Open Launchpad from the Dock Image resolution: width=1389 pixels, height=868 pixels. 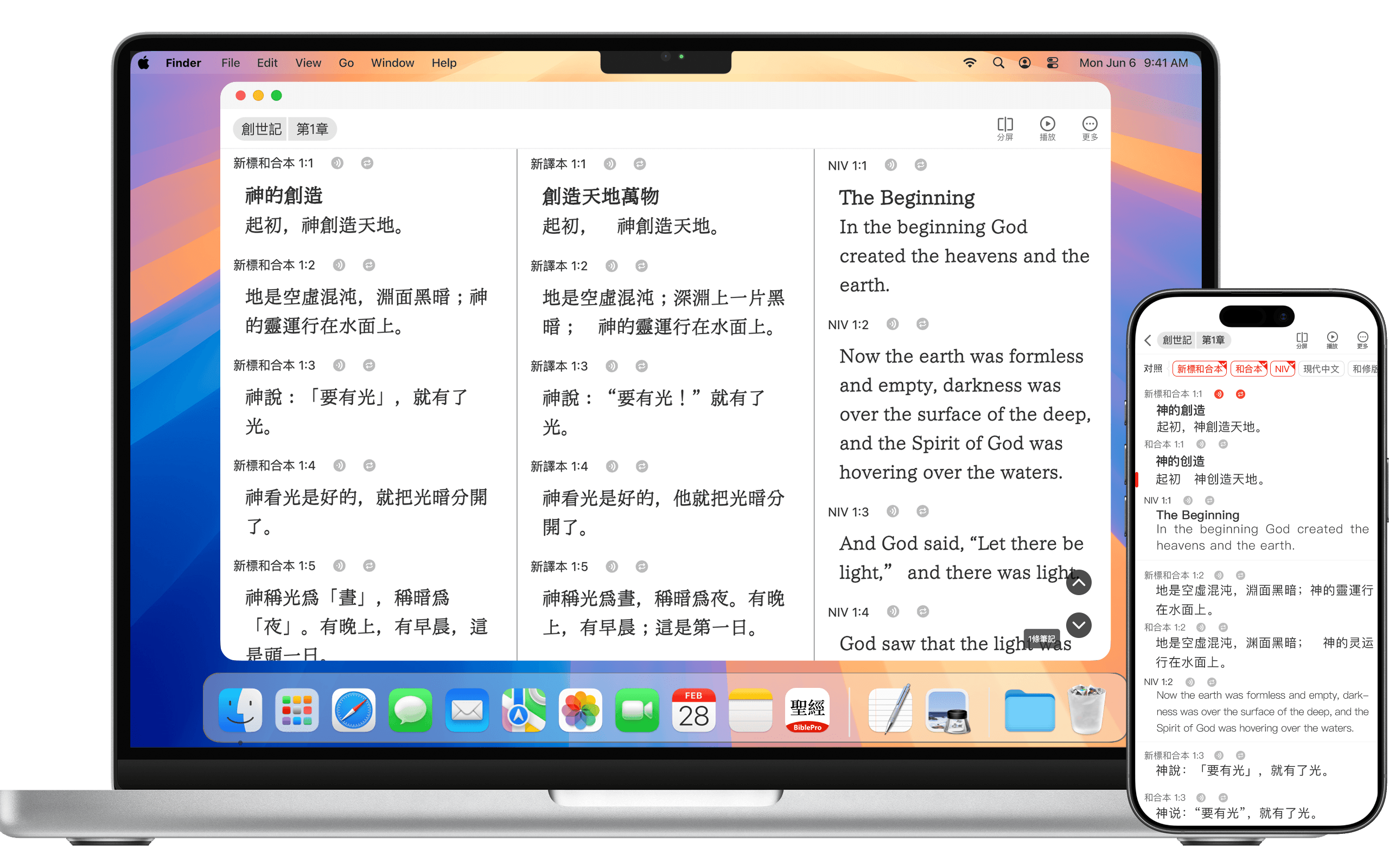(297, 711)
